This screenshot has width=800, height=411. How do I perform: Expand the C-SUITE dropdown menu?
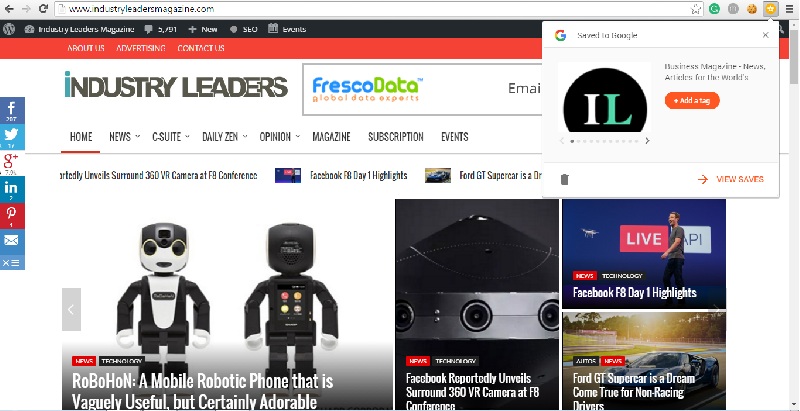pos(171,137)
